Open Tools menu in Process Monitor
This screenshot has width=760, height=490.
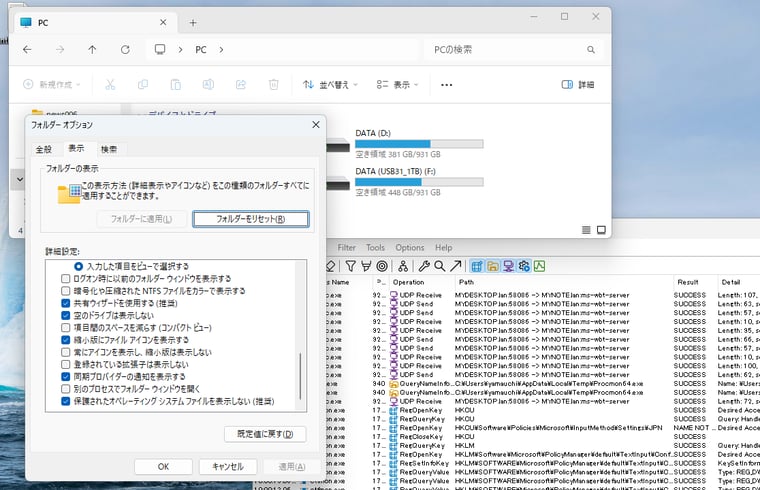click(x=375, y=248)
